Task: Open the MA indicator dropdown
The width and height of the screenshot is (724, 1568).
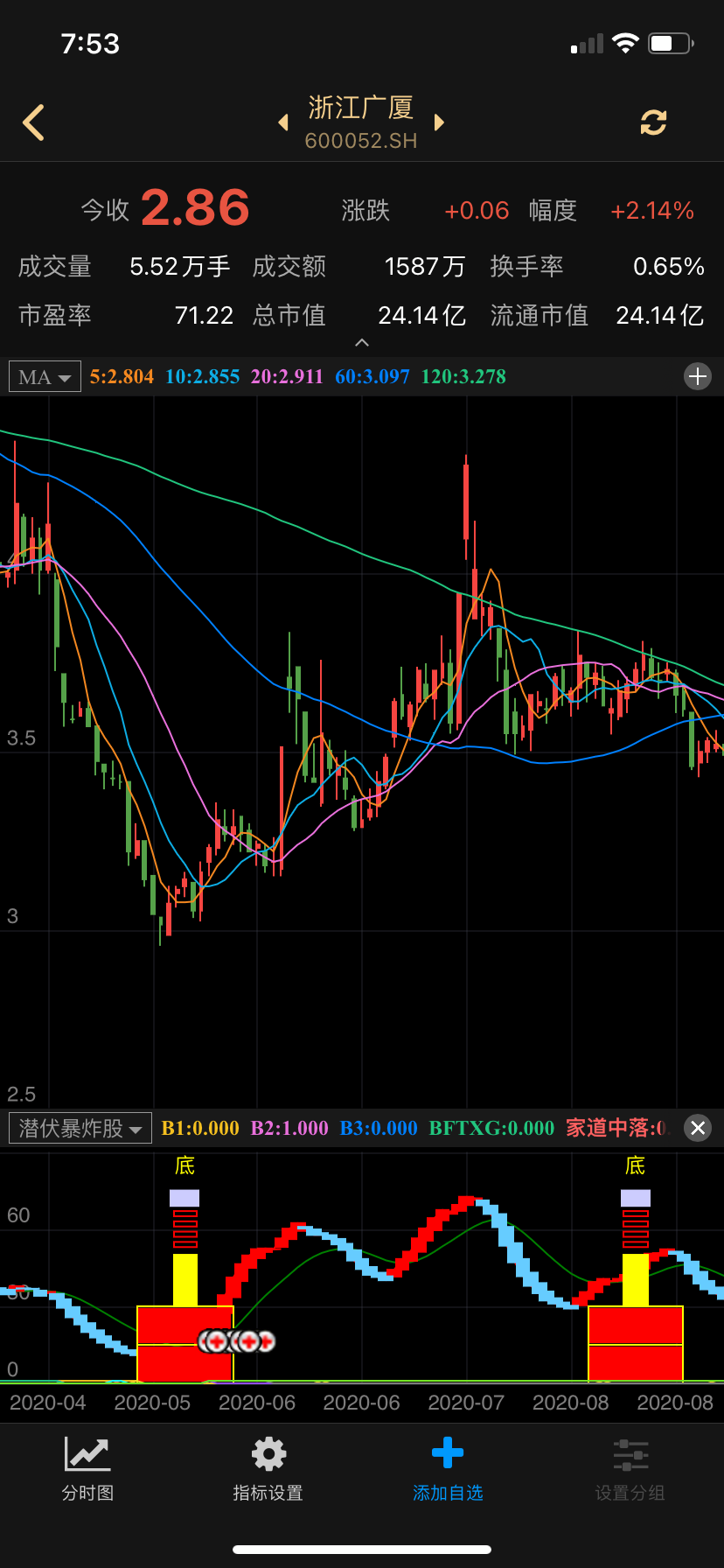Action: pyautogui.click(x=45, y=377)
